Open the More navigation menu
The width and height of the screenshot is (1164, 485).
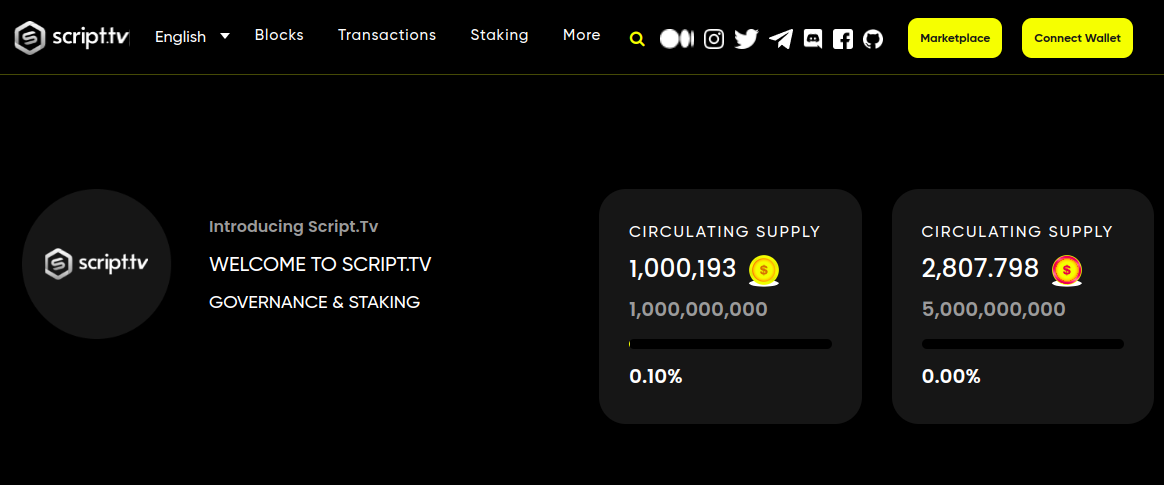pyautogui.click(x=581, y=35)
